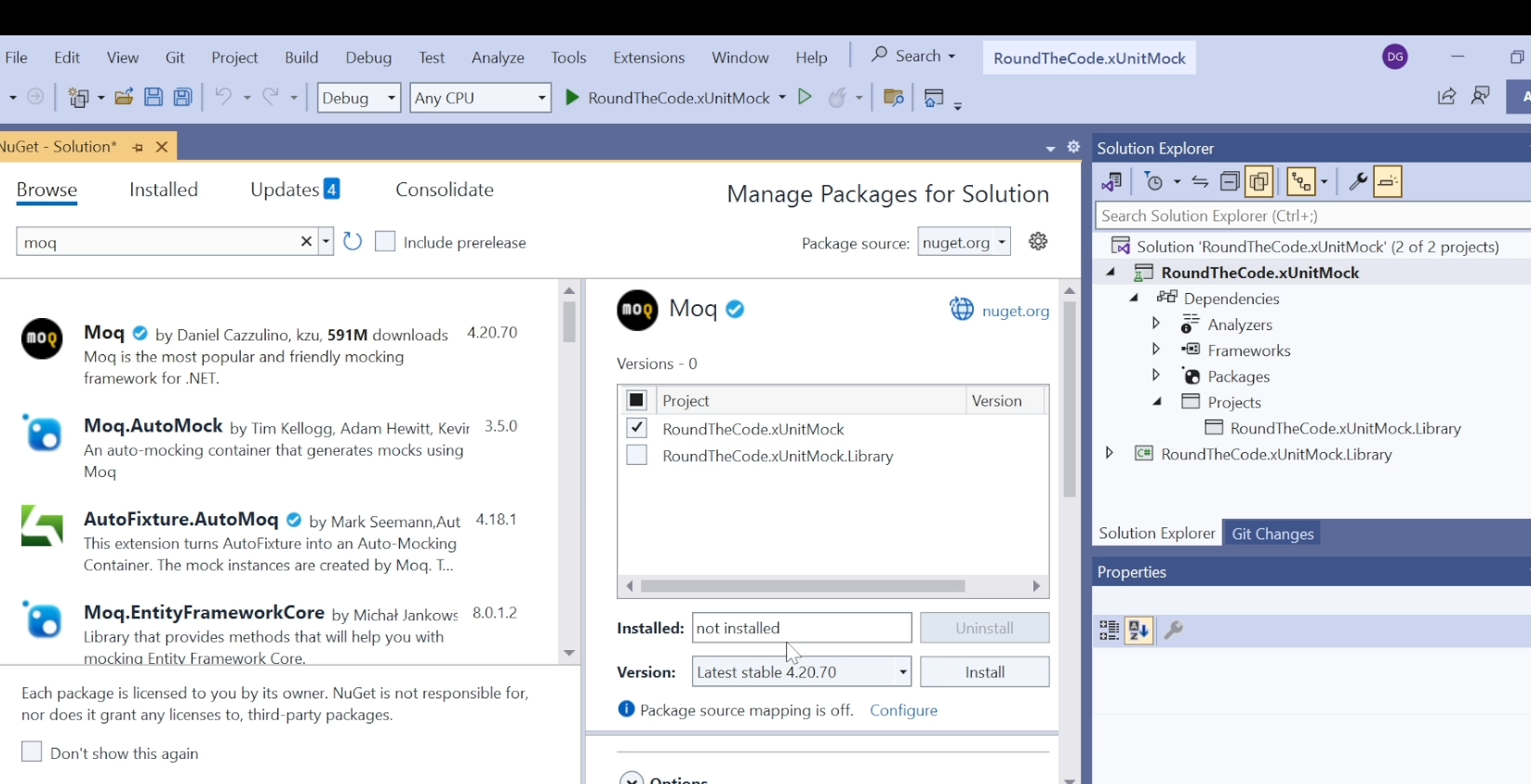Image resolution: width=1531 pixels, height=784 pixels.
Task: Click the Undo arrow icon
Action: (x=223, y=97)
